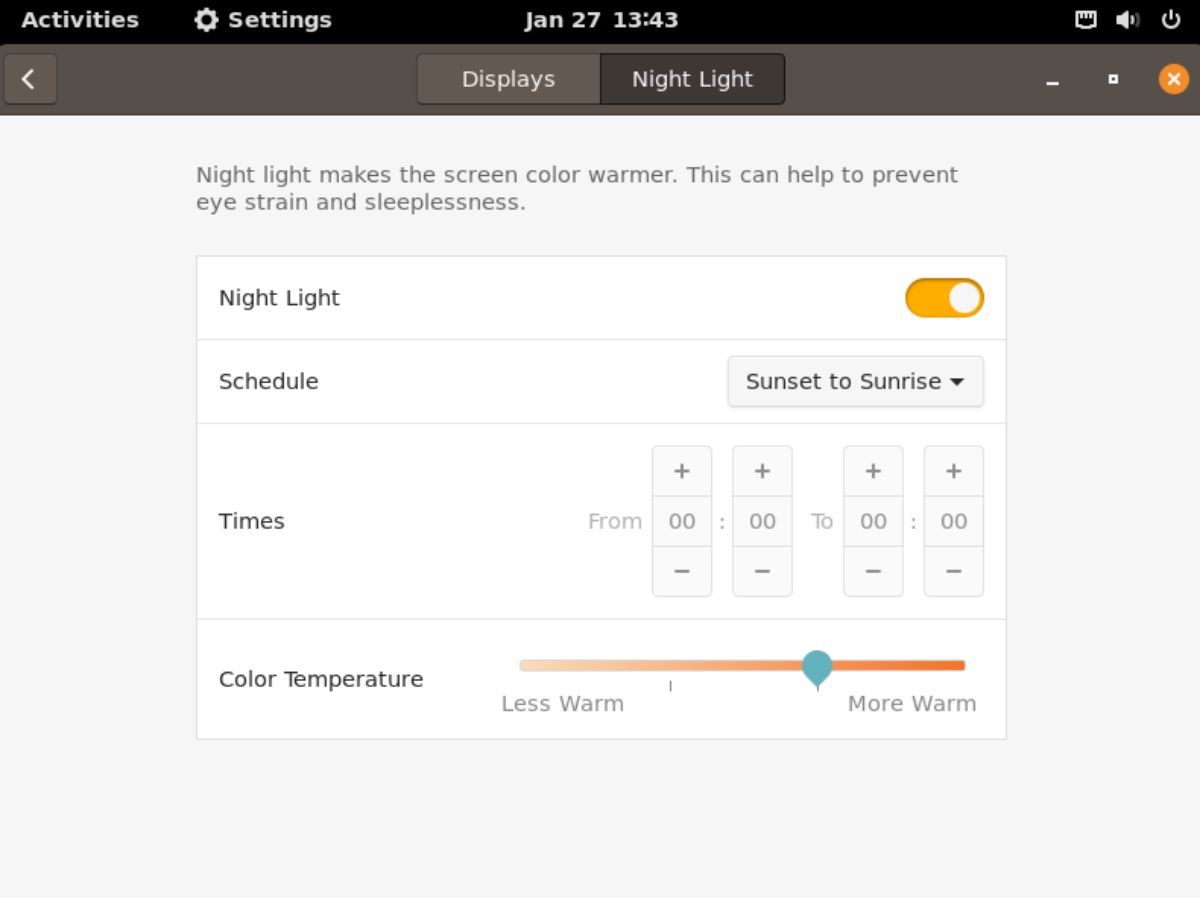Viewport: 1200px width, 898px height.
Task: Click the From hours input field
Action: tap(681, 520)
